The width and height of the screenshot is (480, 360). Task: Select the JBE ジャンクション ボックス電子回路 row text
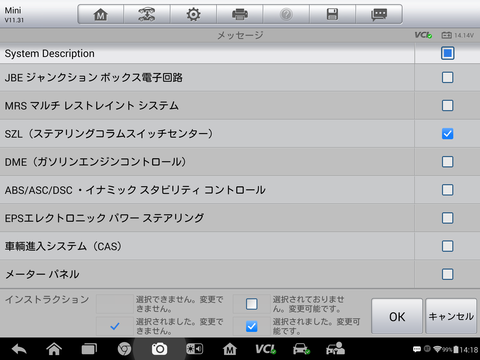pos(93,78)
